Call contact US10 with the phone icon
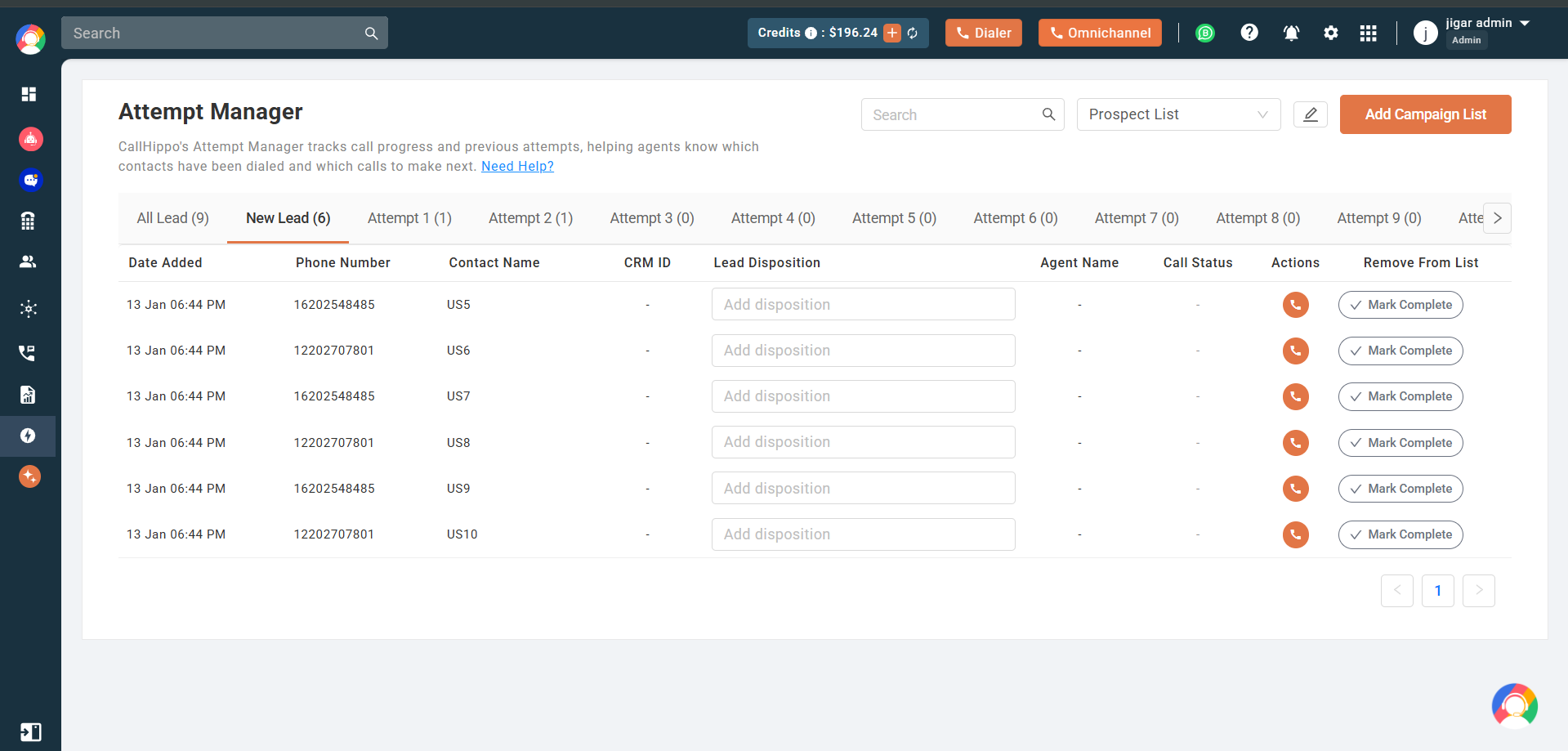Screen dimensions: 1568x751 1296,534
